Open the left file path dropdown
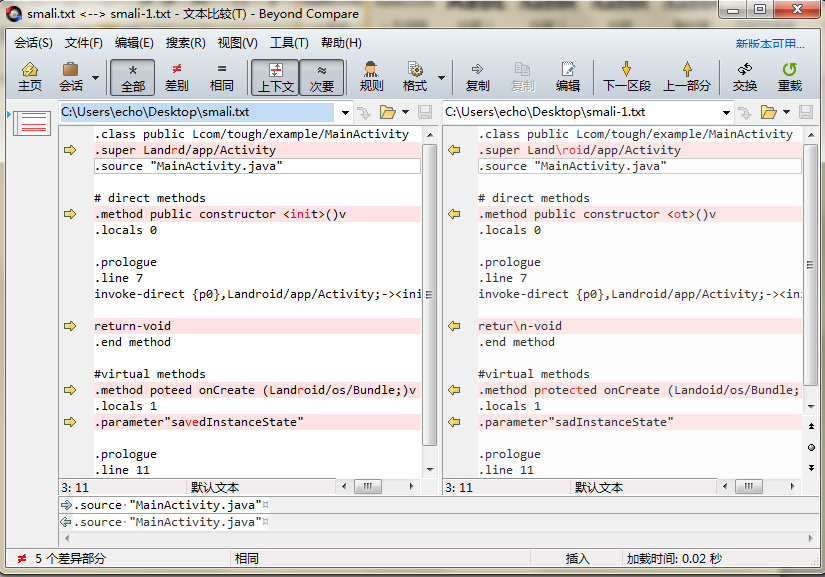Screen dimensions: 825x577 click(344, 113)
